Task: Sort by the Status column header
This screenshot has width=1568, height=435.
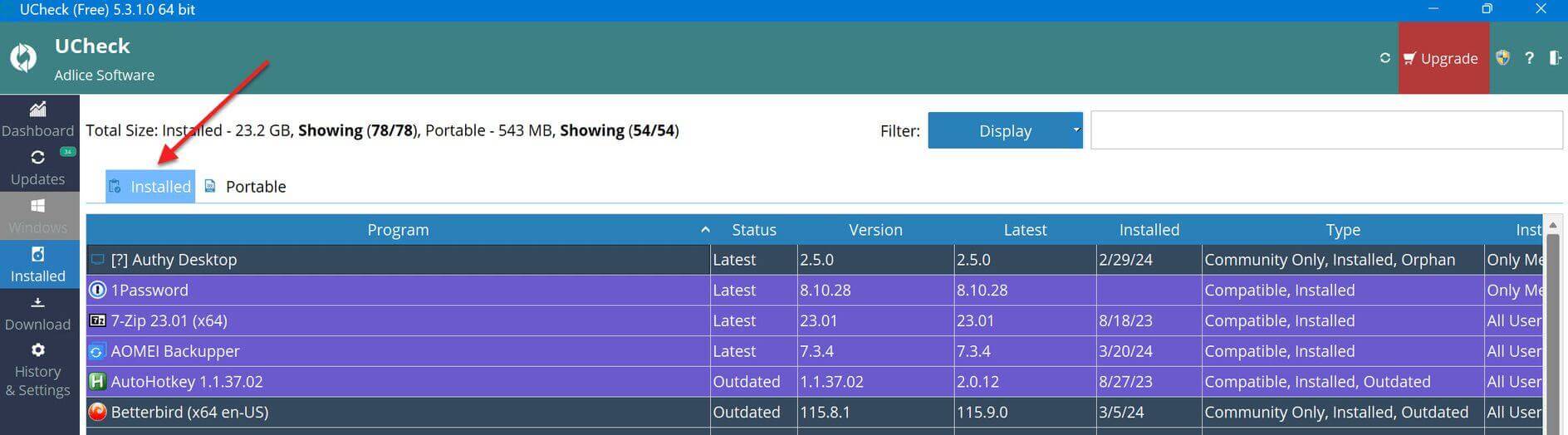Action: coord(754,230)
